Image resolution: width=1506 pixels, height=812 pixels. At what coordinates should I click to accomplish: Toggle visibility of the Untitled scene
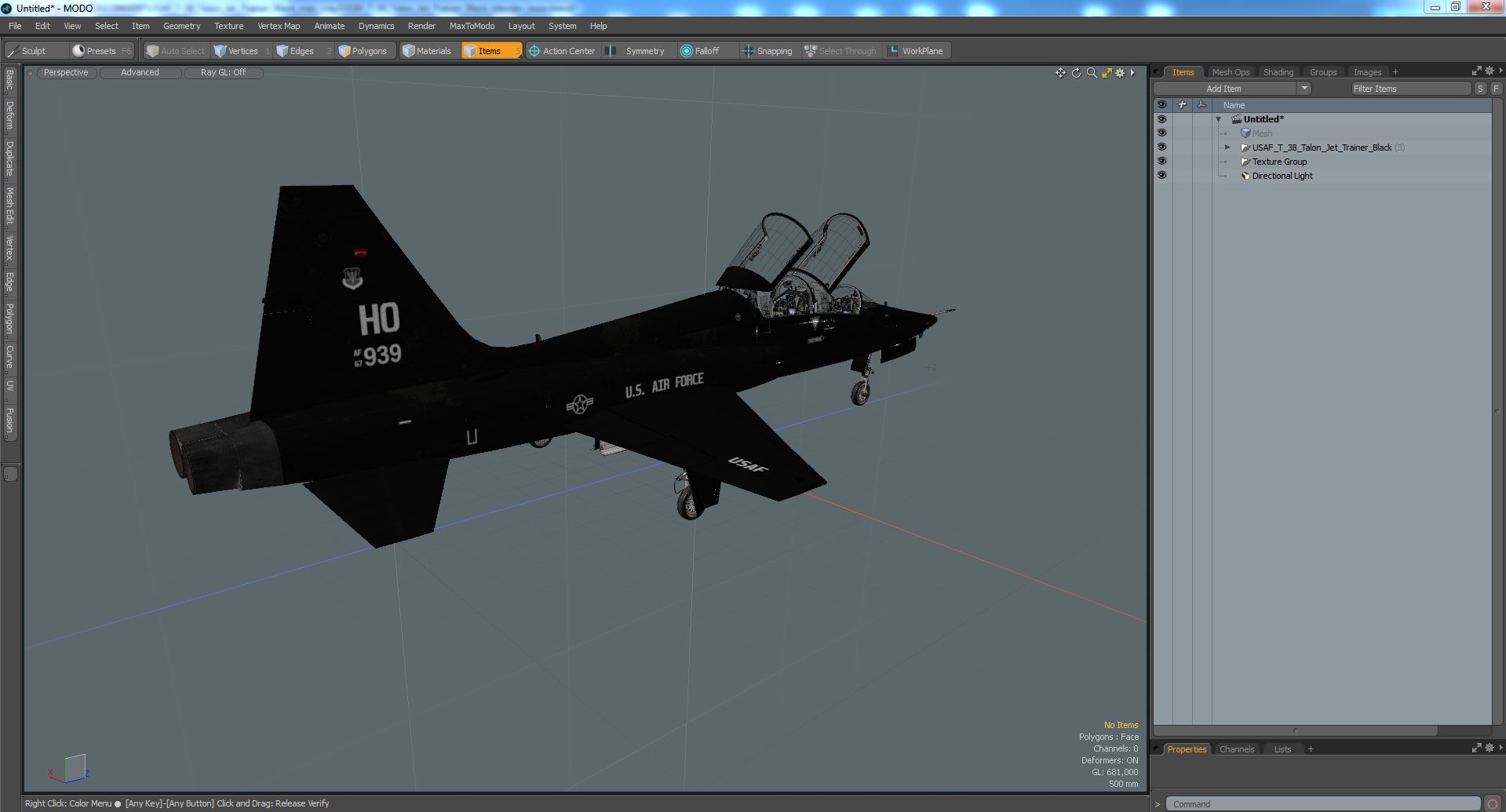click(x=1161, y=119)
